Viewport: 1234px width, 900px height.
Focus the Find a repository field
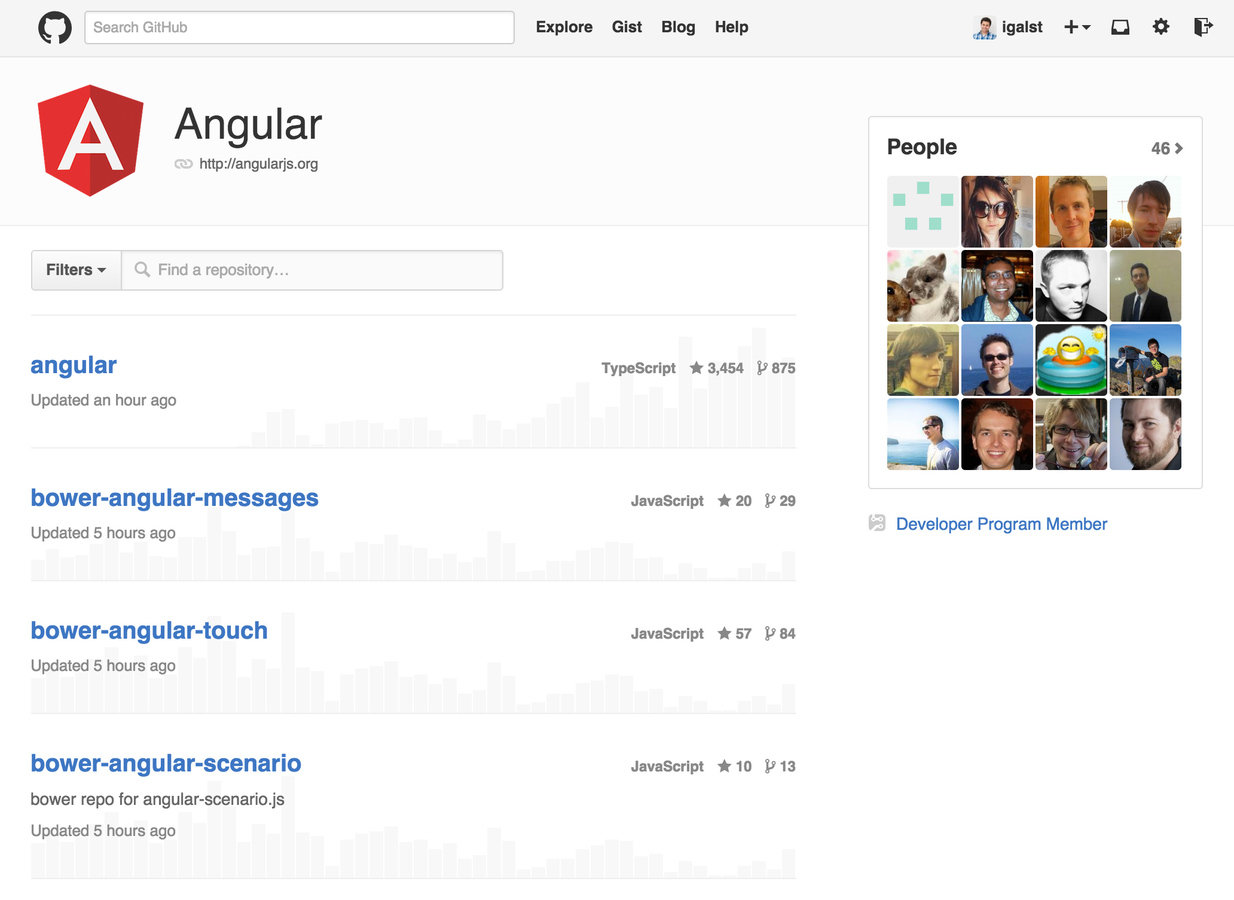point(312,270)
